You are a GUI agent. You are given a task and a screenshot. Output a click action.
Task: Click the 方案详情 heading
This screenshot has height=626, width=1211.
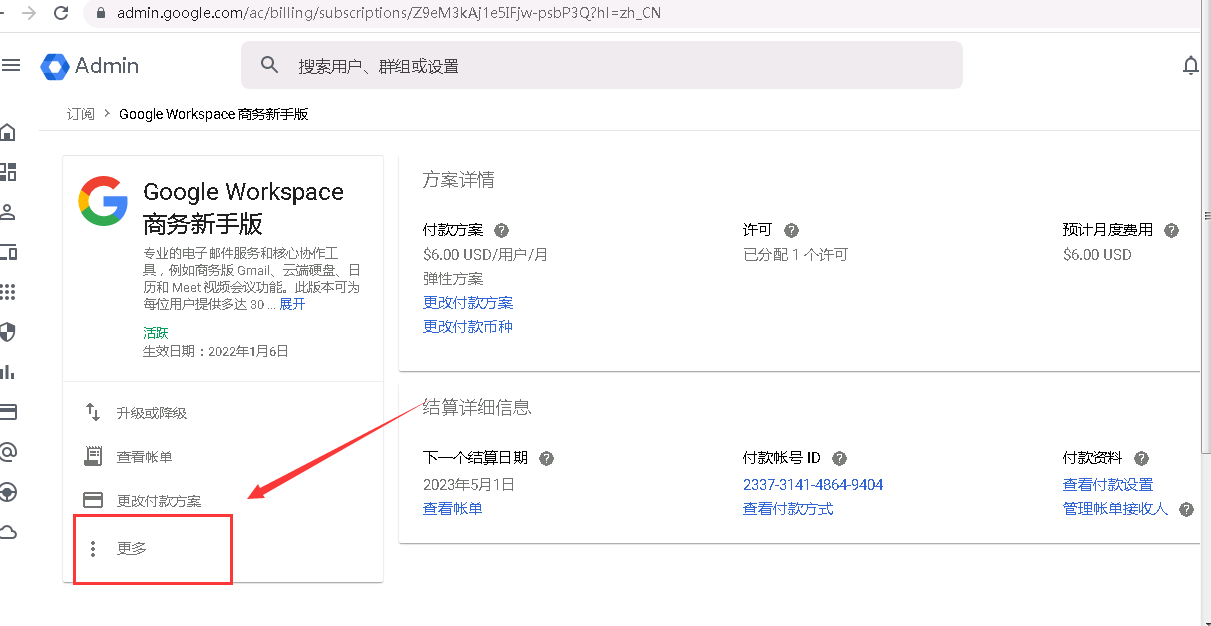pyautogui.click(x=459, y=181)
